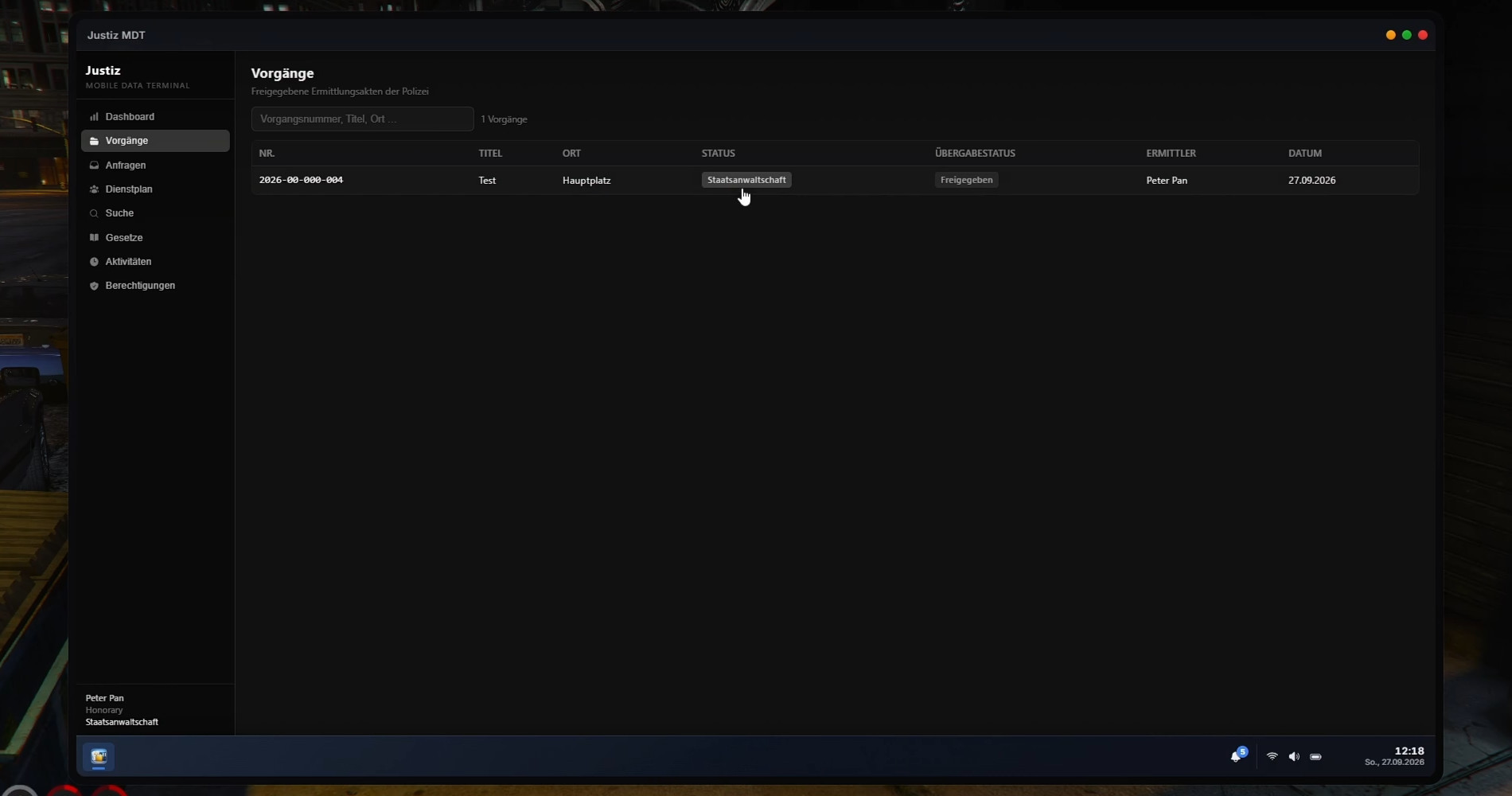Click the Aktivitäten clock icon
The height and width of the screenshot is (796, 1512).
tap(94, 262)
